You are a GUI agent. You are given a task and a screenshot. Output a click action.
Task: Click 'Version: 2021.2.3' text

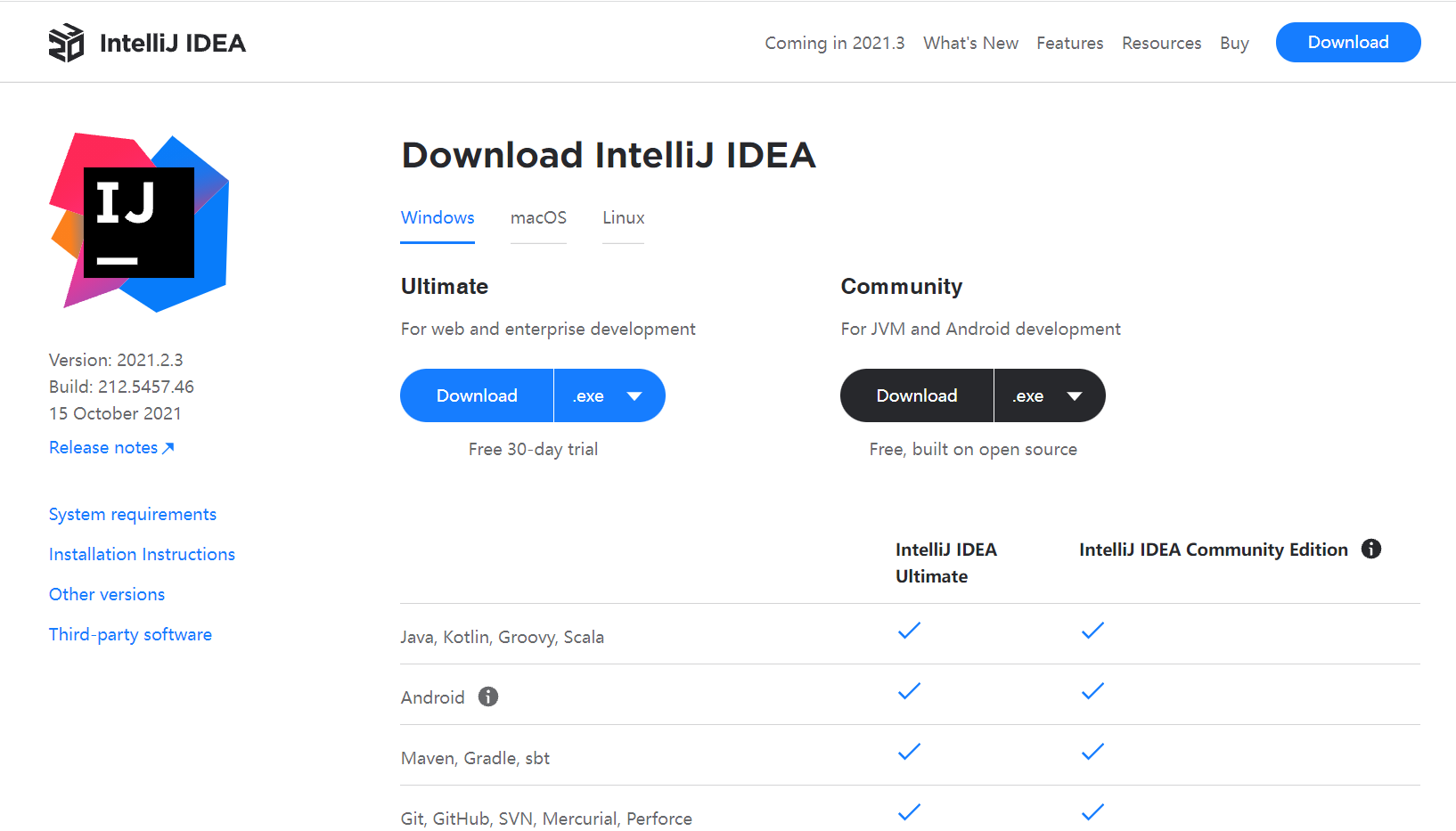point(116,360)
